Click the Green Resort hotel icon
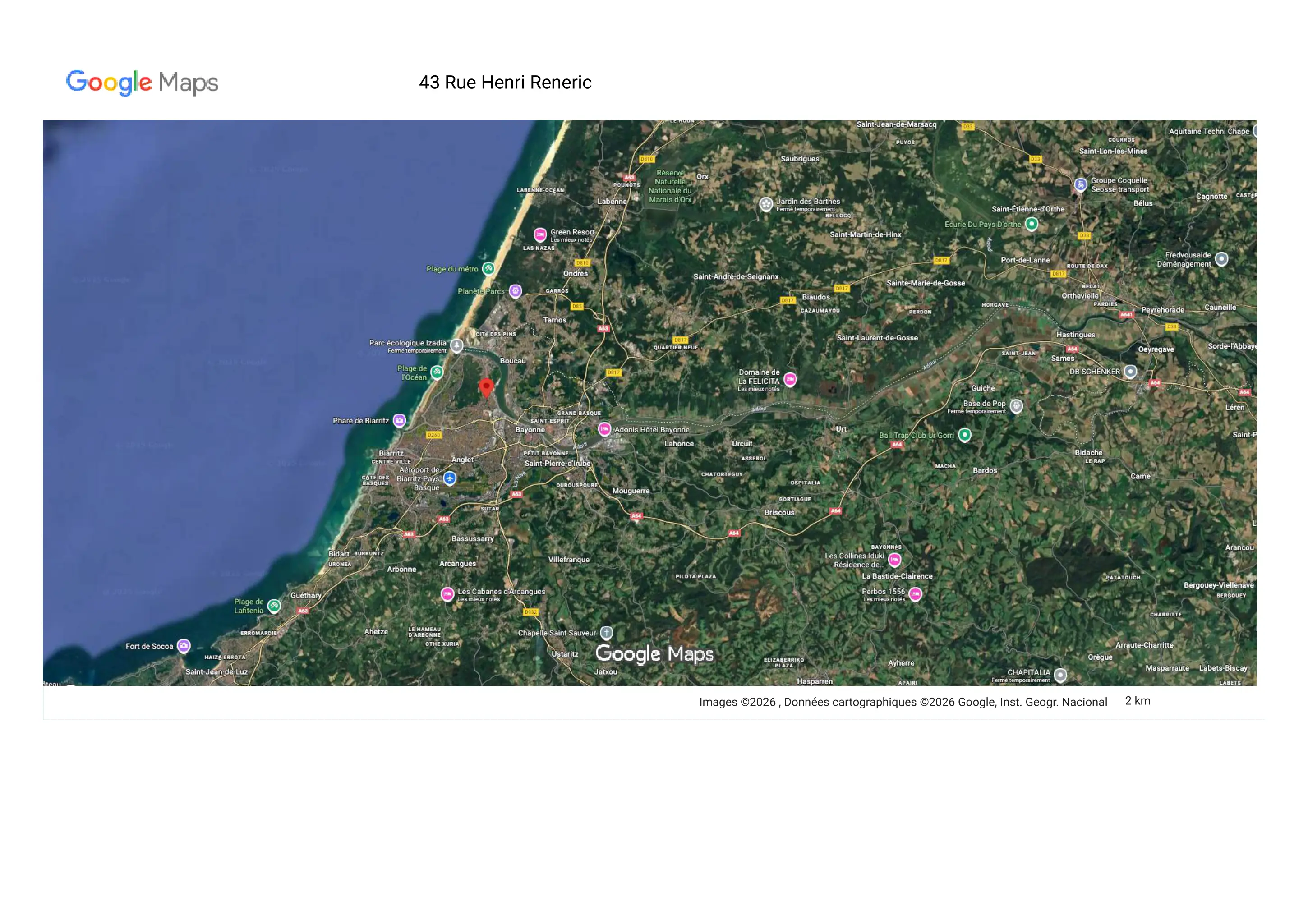Image resolution: width=1308 pixels, height=924 pixels. tap(540, 234)
